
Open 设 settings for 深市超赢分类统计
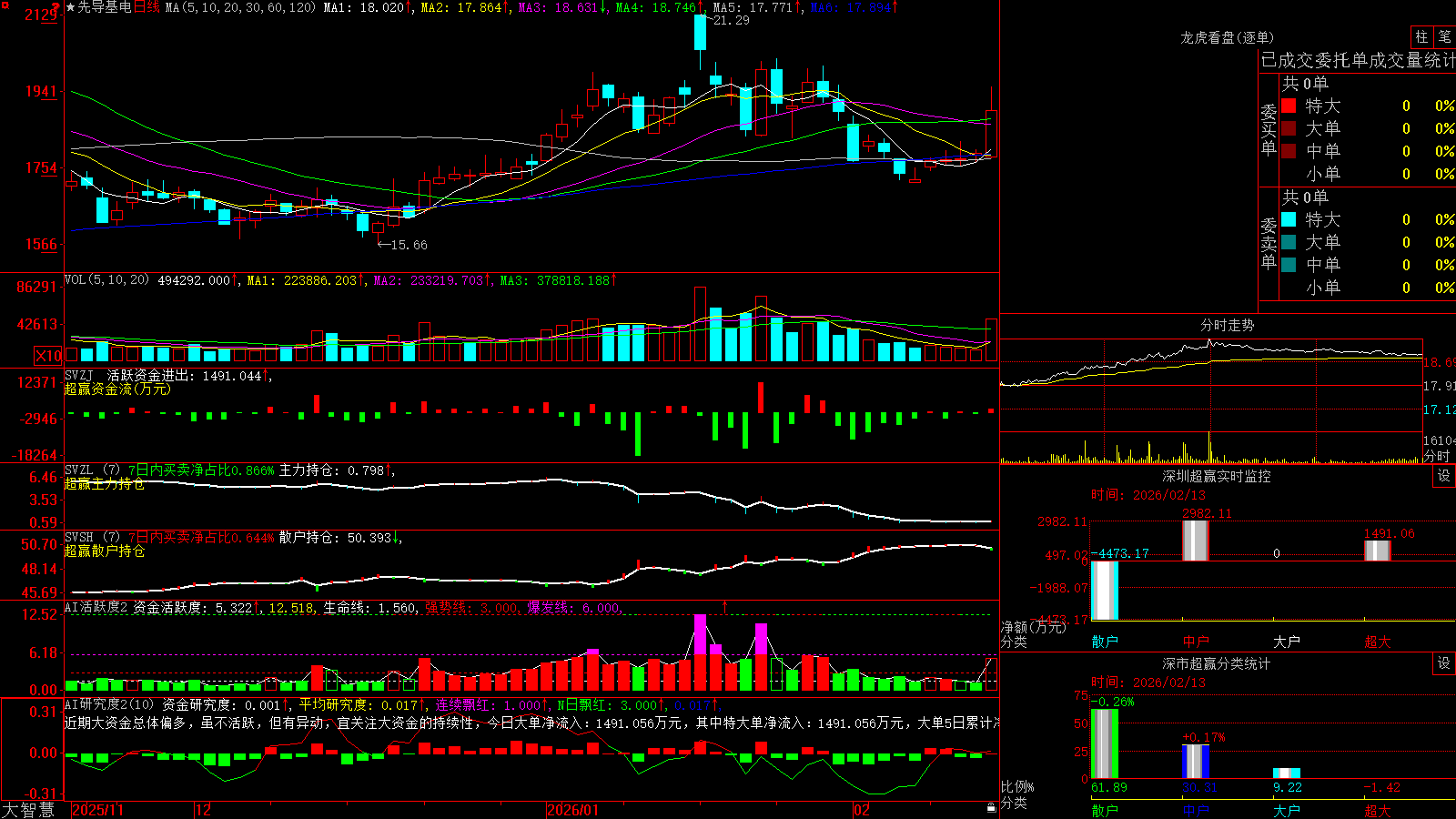[1444, 663]
